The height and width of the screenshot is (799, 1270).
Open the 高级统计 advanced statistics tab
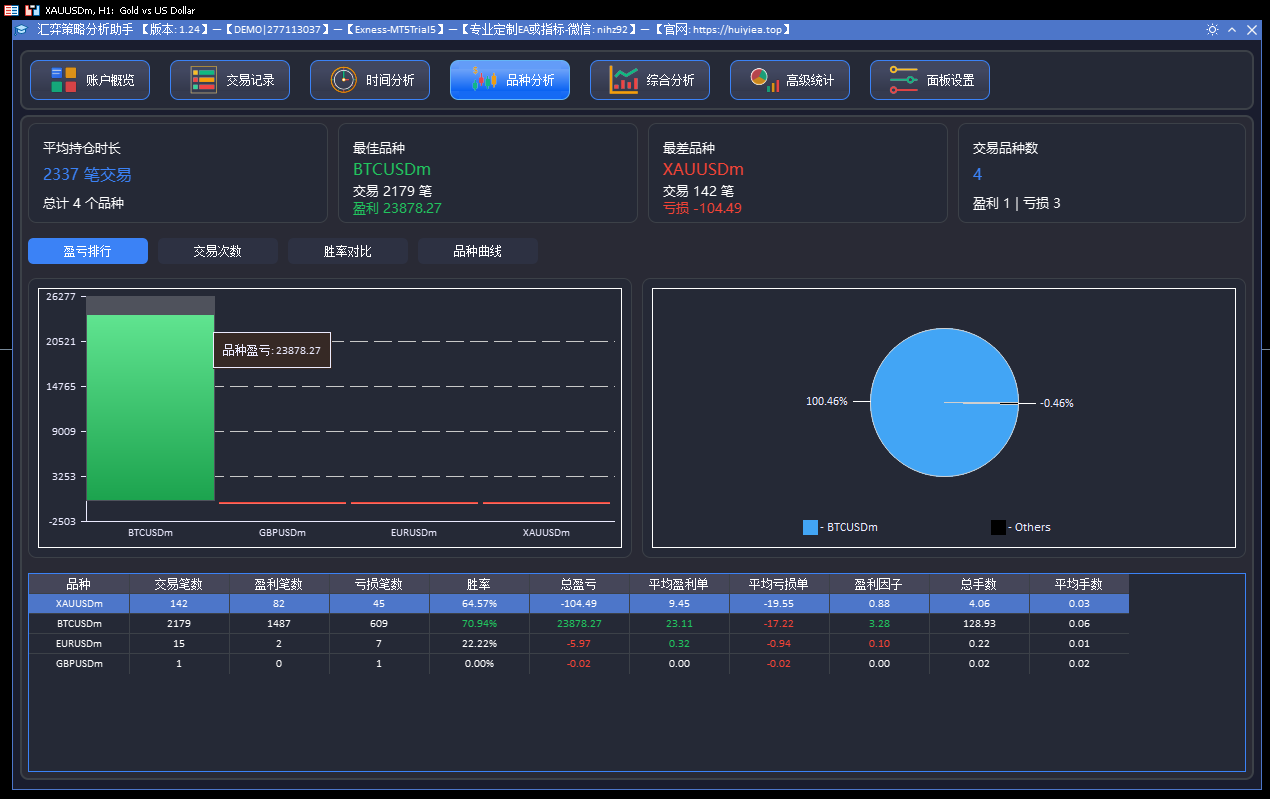point(790,80)
